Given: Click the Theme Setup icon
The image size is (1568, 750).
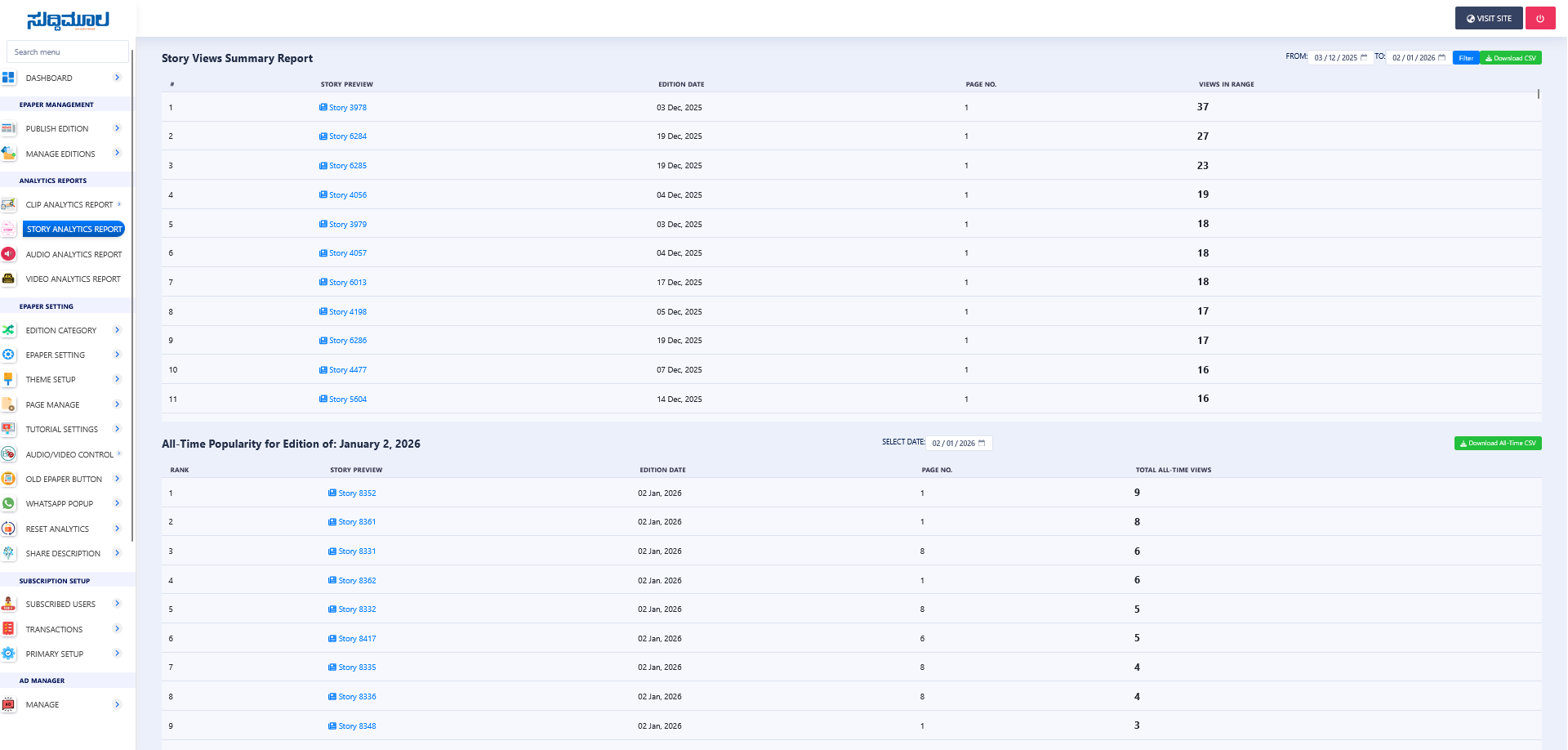Looking at the screenshot, I should pyautogui.click(x=9, y=379).
